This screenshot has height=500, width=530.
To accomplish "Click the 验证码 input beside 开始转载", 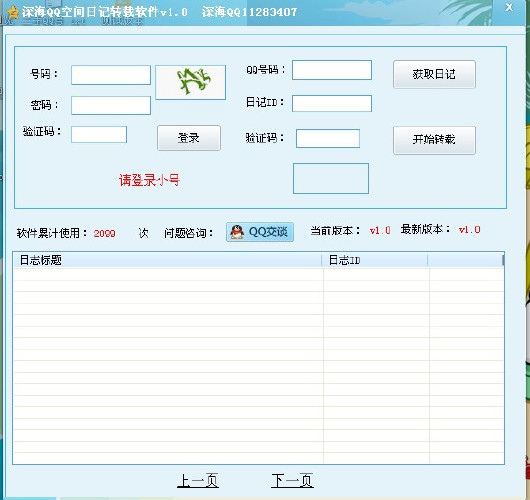I will click(328, 138).
